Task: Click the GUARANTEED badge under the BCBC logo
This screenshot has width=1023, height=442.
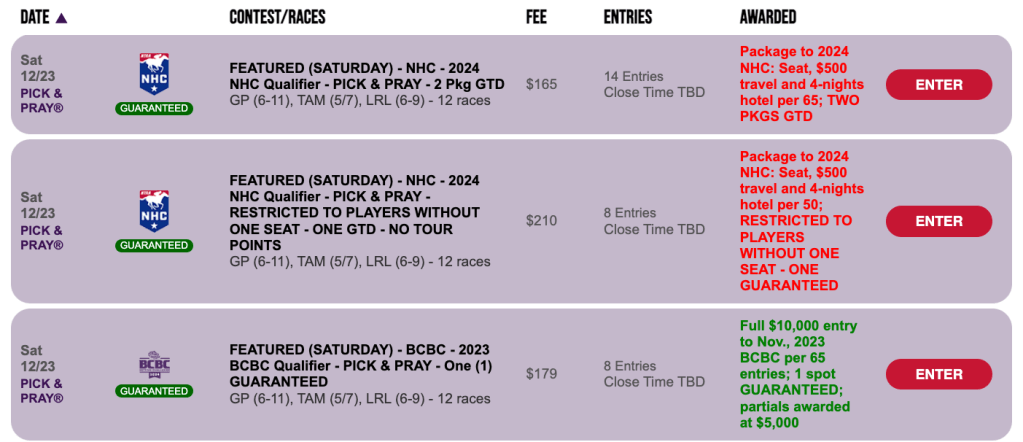Action: pyautogui.click(x=153, y=391)
